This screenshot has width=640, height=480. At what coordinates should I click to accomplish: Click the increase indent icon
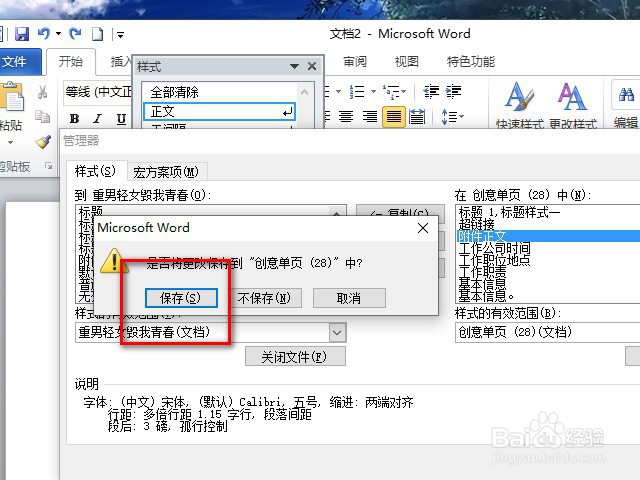[453, 91]
